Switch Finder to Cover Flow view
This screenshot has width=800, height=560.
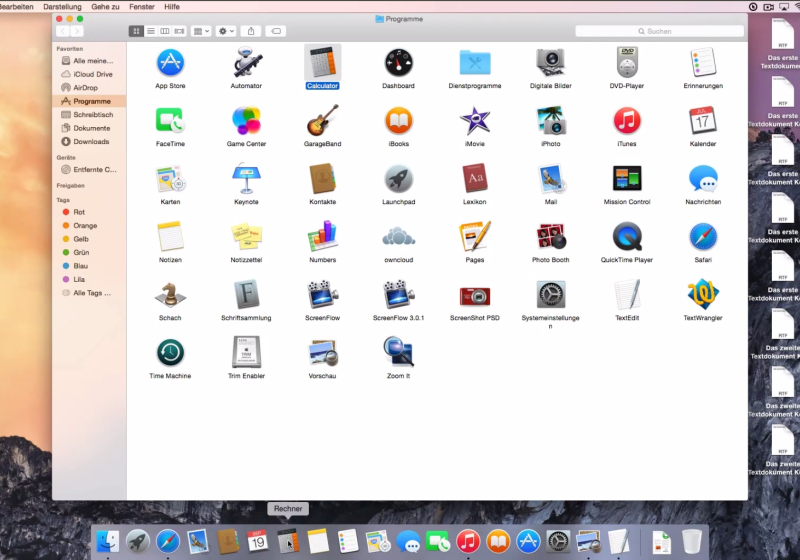pos(179,31)
